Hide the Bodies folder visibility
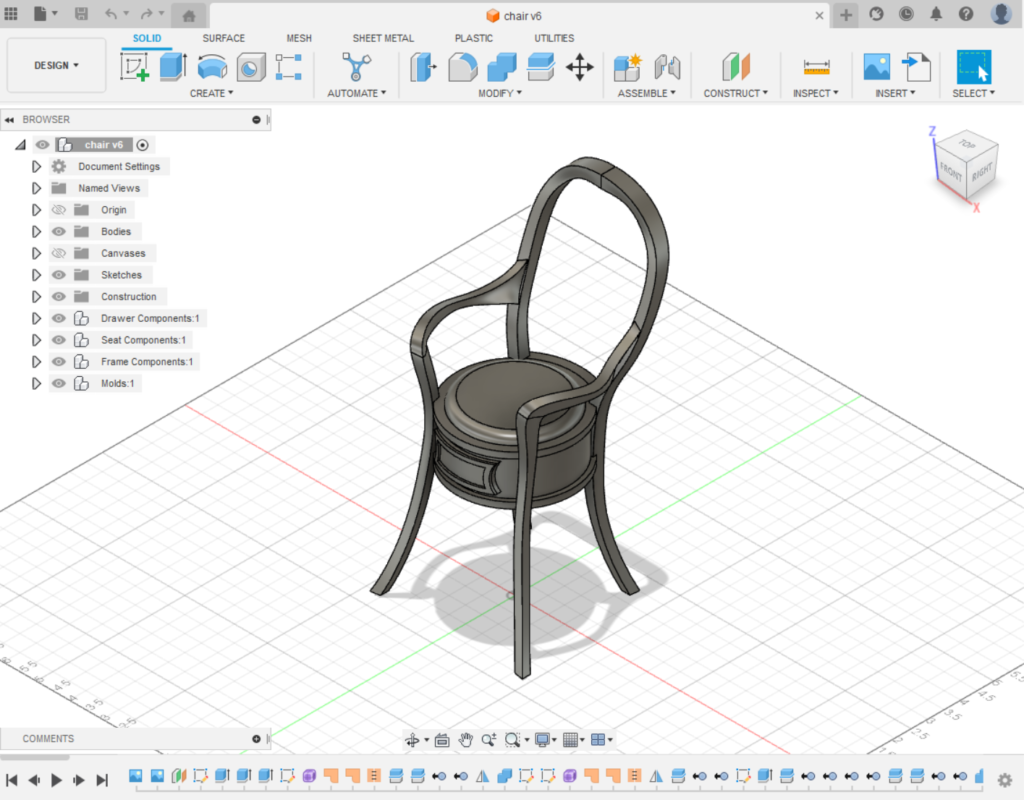Screen dimensions: 1024x800 (58, 232)
